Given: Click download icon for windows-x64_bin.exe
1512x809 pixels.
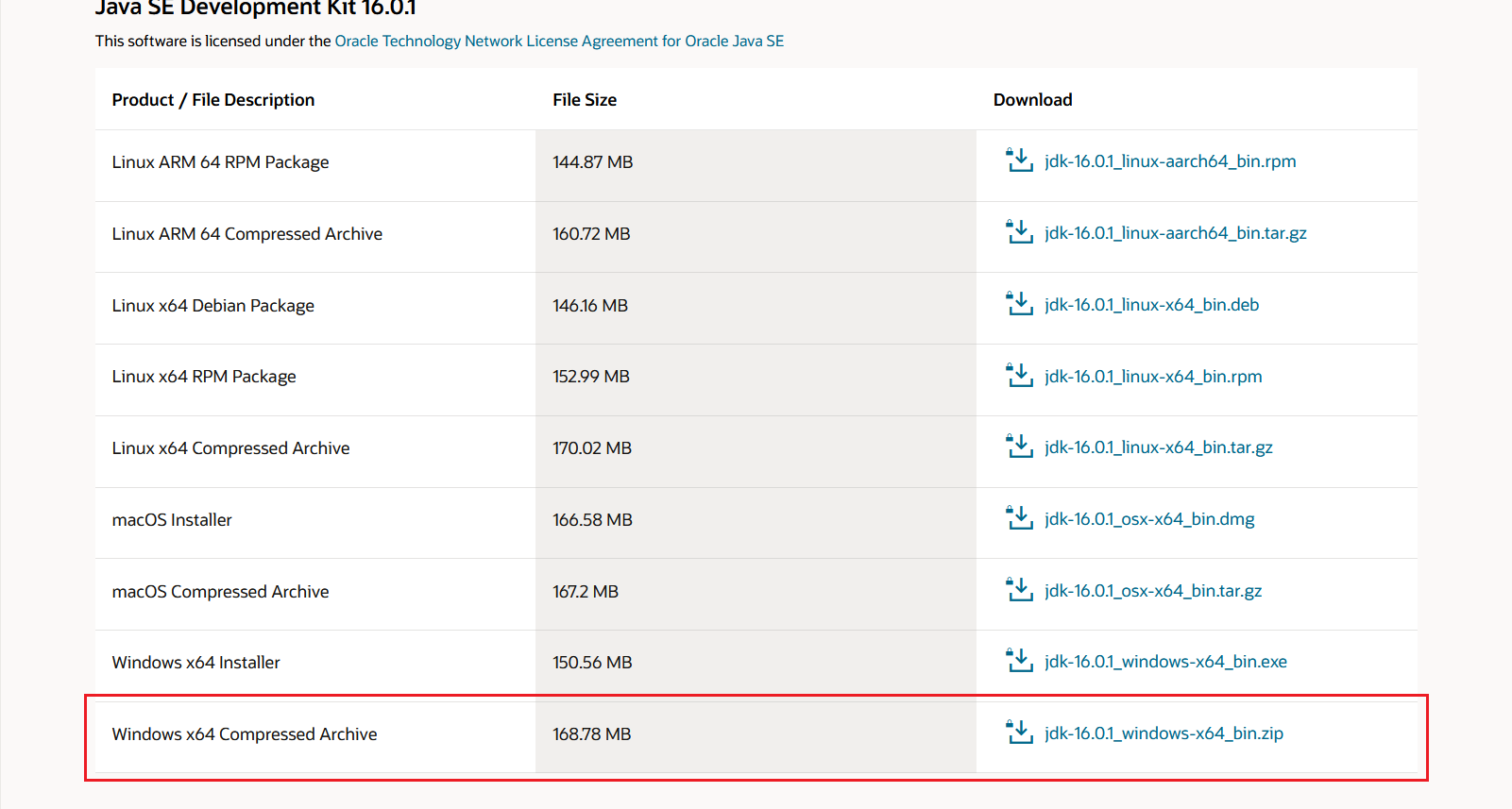Looking at the screenshot, I should coord(1019,661).
